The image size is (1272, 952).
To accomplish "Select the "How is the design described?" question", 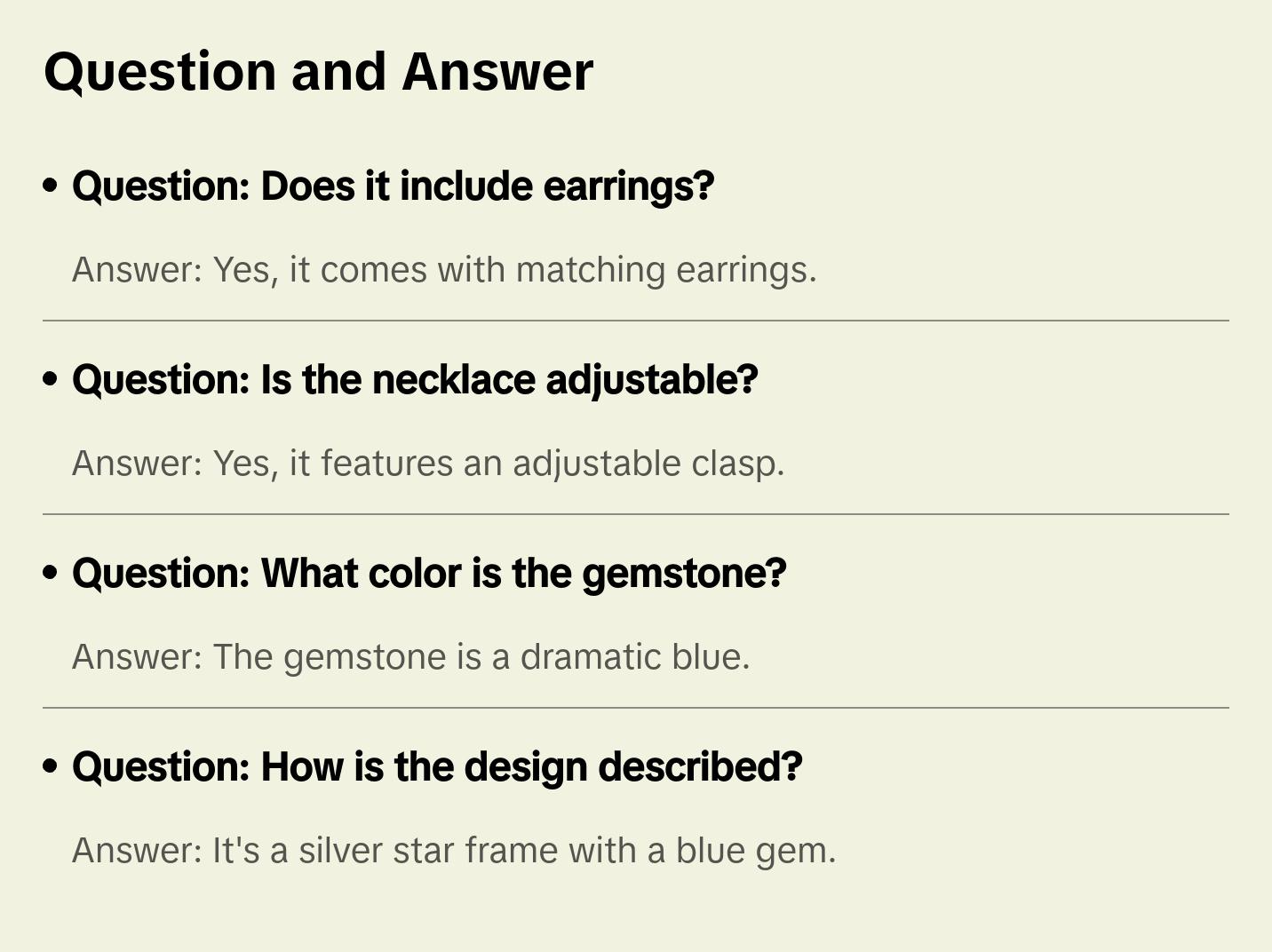I will 437,767.
